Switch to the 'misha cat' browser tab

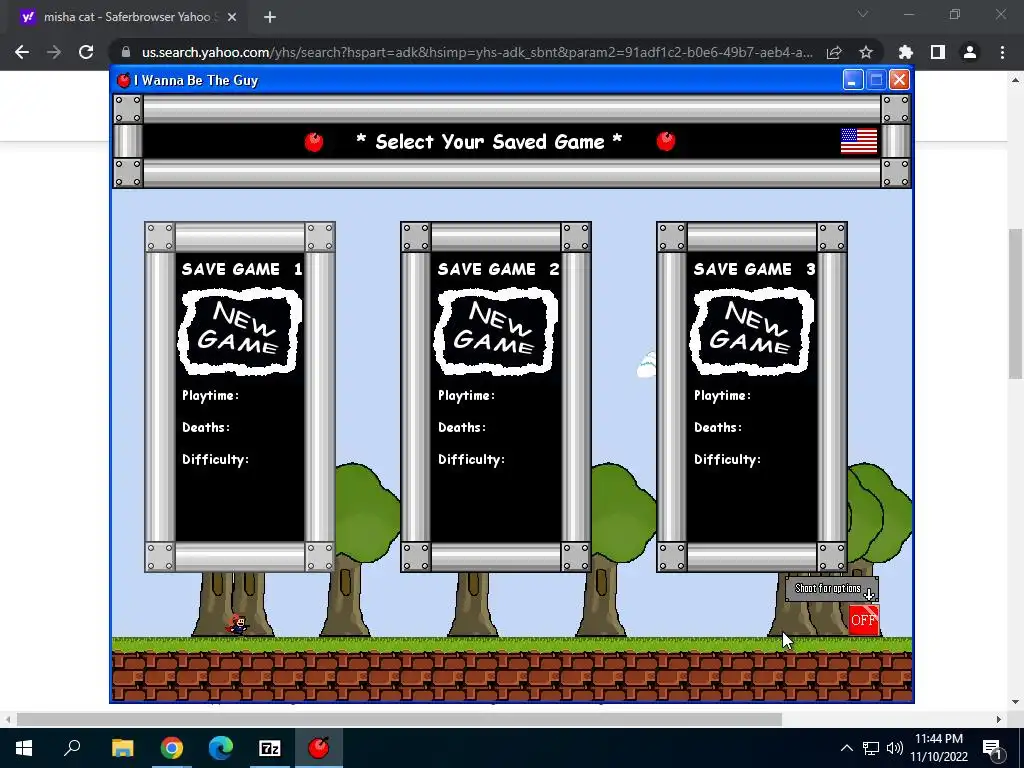(127, 17)
